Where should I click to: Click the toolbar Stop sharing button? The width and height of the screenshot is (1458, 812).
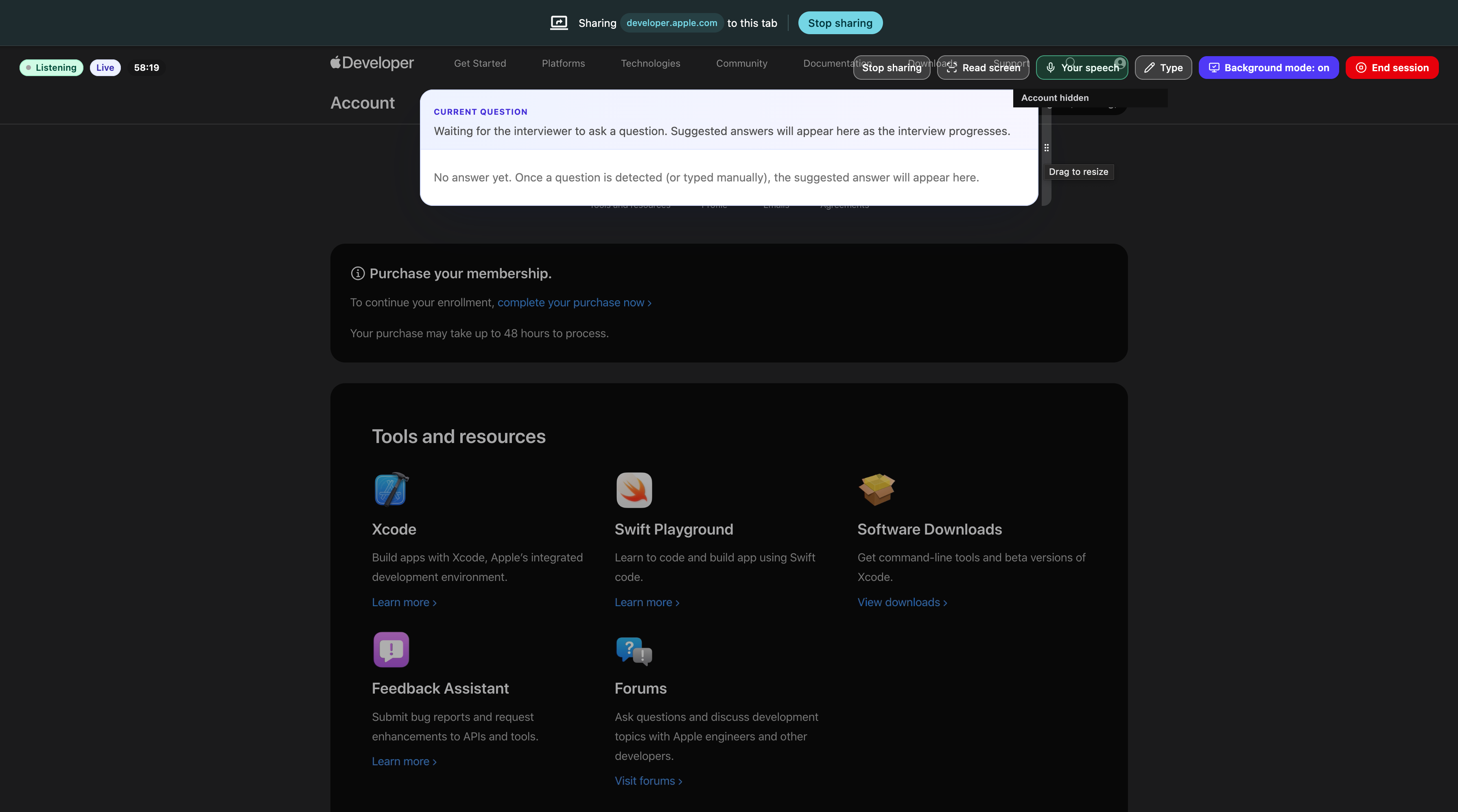coord(892,68)
